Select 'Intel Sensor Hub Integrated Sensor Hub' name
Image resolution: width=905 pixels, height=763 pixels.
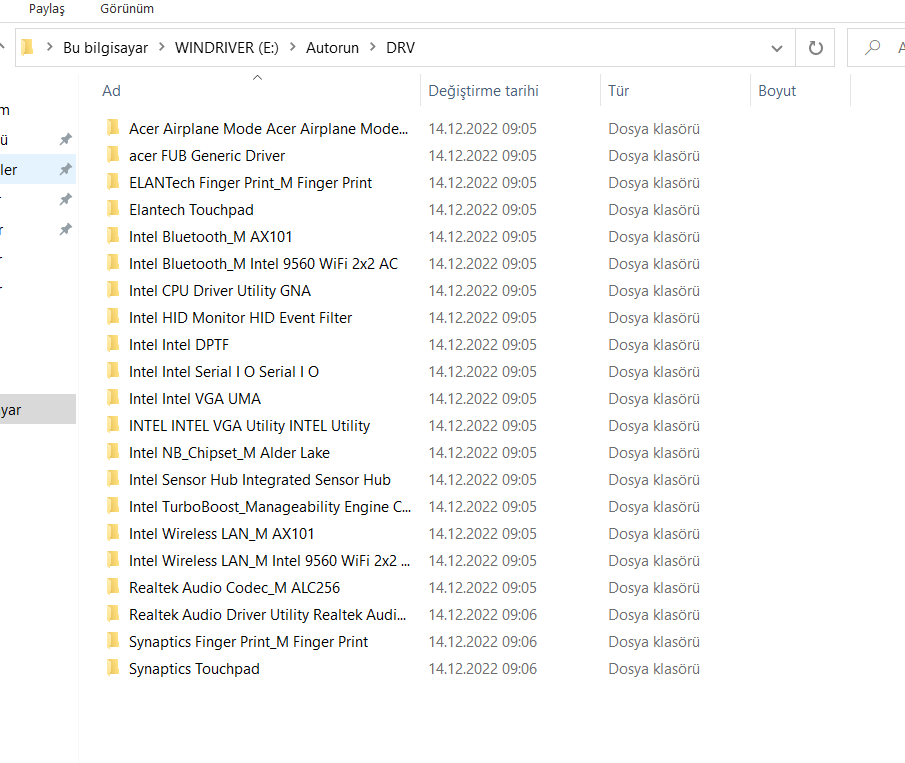tap(260, 480)
